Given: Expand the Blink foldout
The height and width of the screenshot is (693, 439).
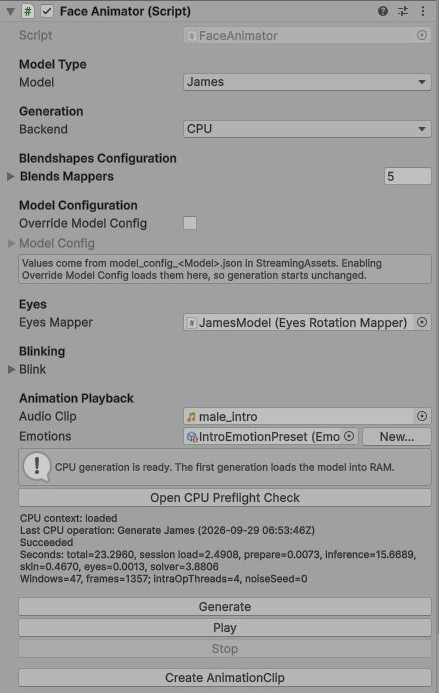Looking at the screenshot, I should 11,369.
